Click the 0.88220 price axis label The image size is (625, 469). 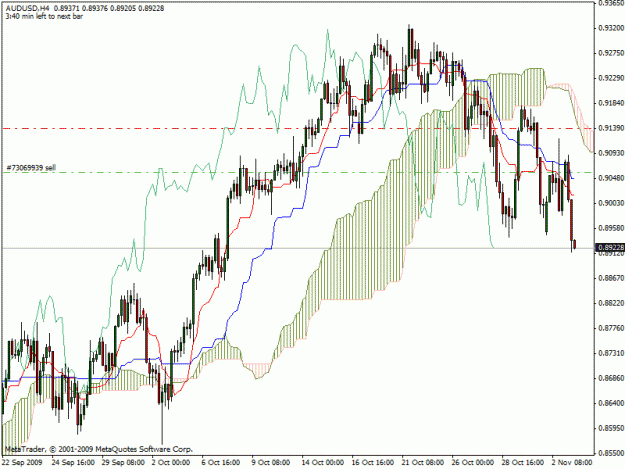tap(611, 303)
